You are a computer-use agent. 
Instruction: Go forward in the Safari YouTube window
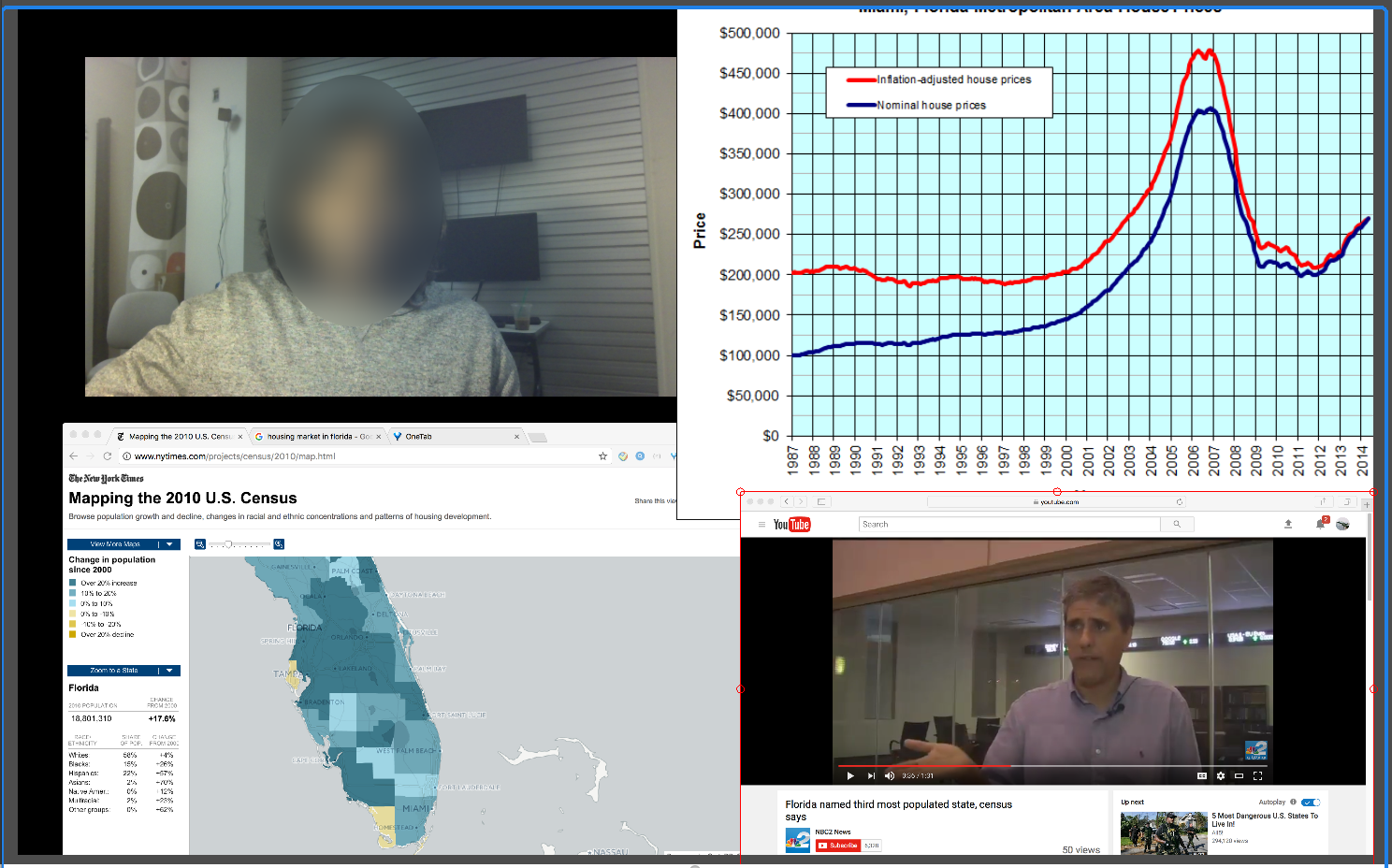coord(800,501)
